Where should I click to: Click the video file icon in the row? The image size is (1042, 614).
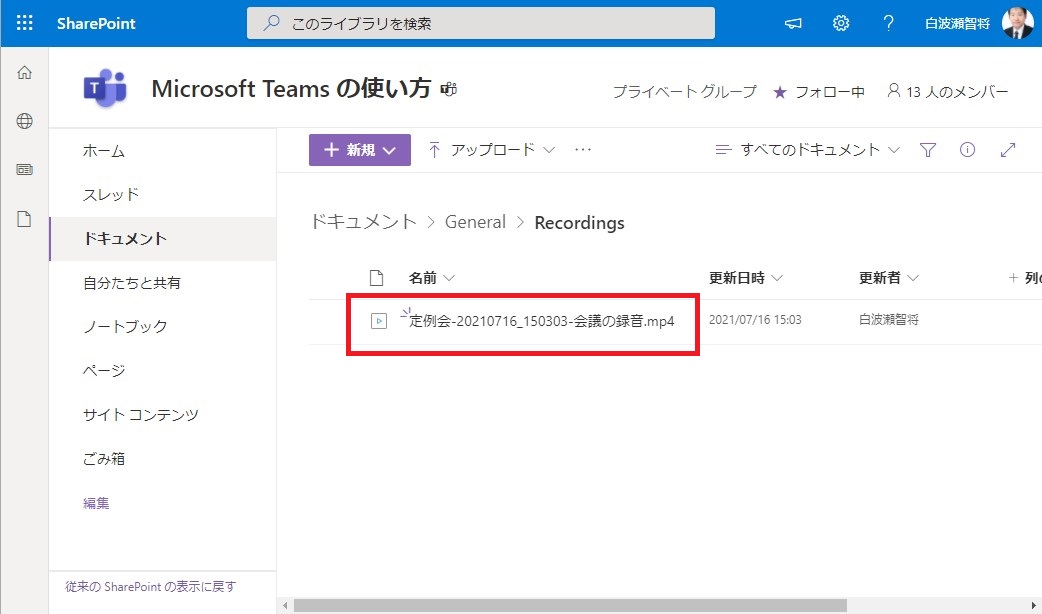pos(379,321)
